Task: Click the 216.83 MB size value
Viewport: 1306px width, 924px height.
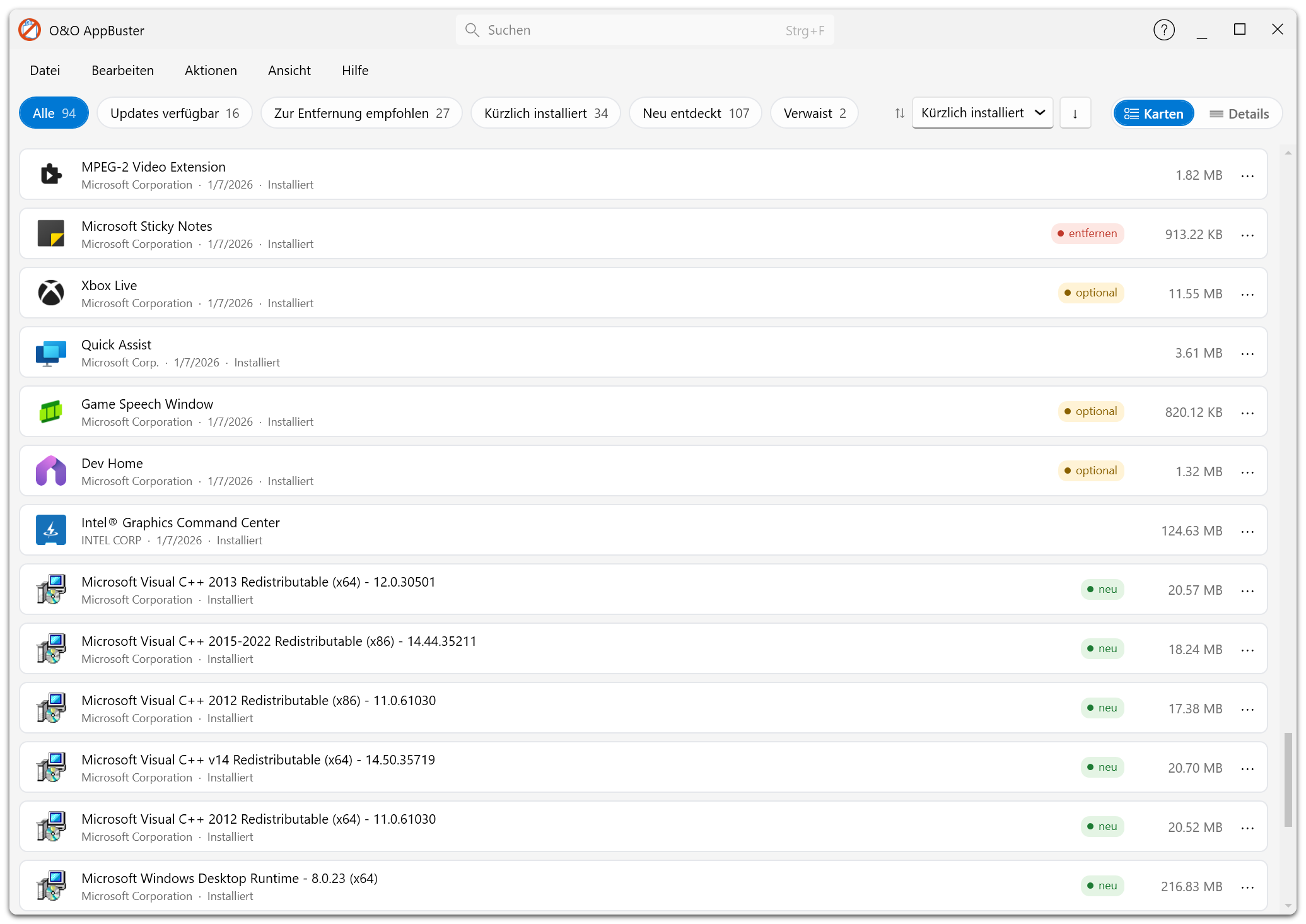Action: point(1192,887)
